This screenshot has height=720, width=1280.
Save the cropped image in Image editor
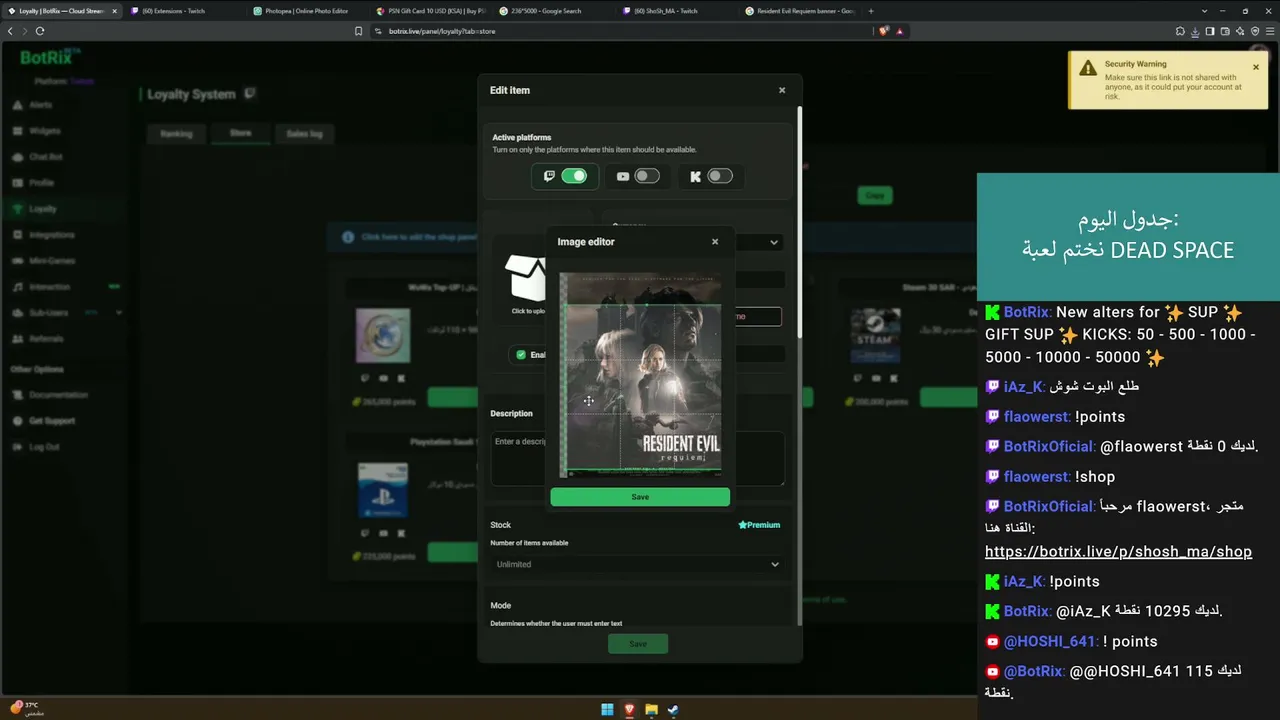tap(640, 497)
